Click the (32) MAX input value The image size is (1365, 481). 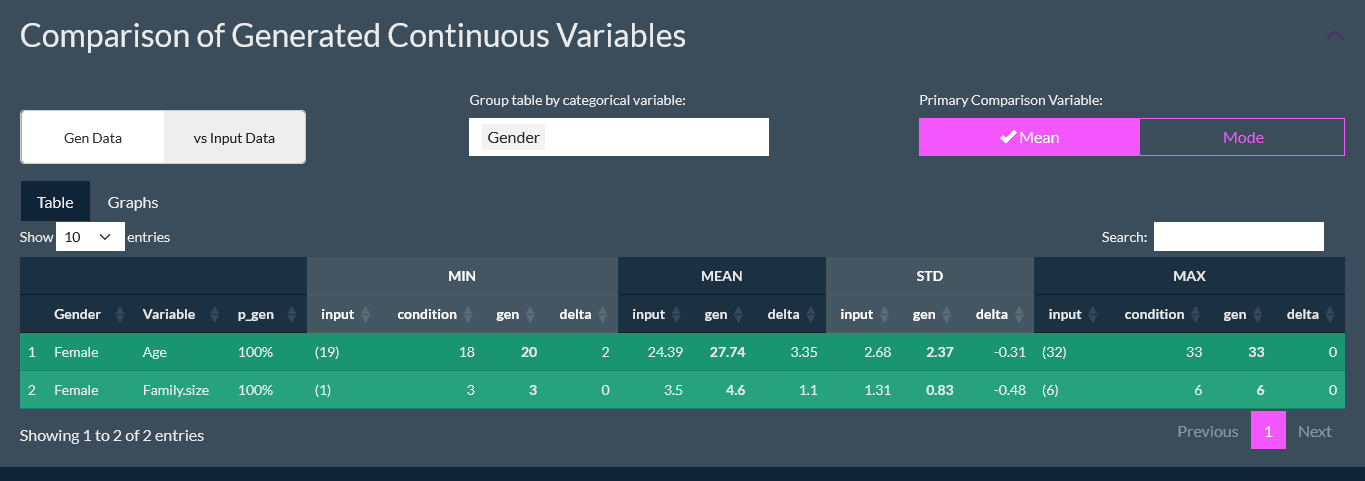(x=1056, y=352)
